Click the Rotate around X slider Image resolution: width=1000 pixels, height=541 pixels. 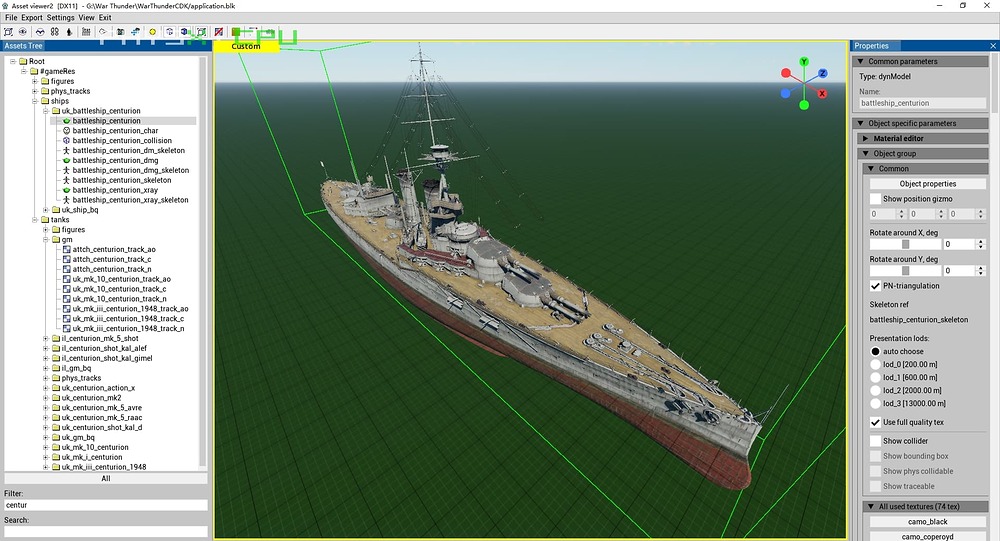pos(905,244)
